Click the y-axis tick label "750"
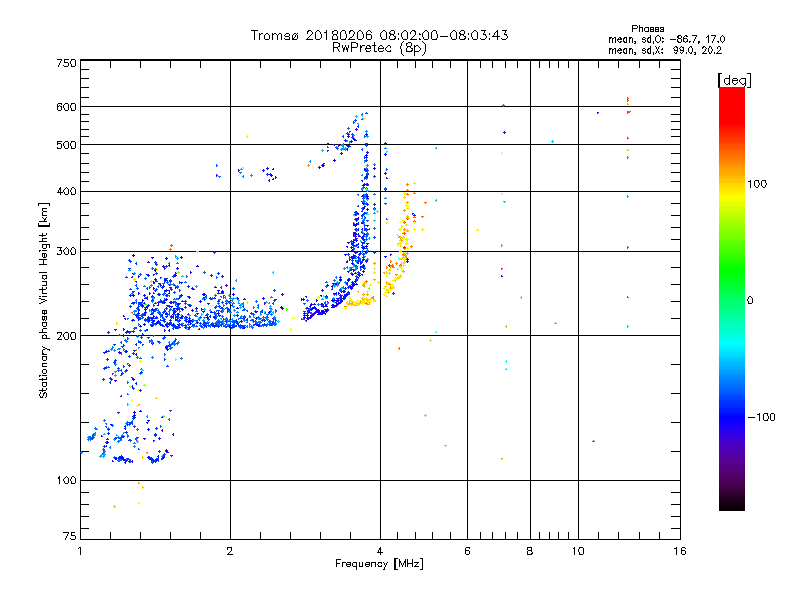Screen dimensions: 800x600 66,63
